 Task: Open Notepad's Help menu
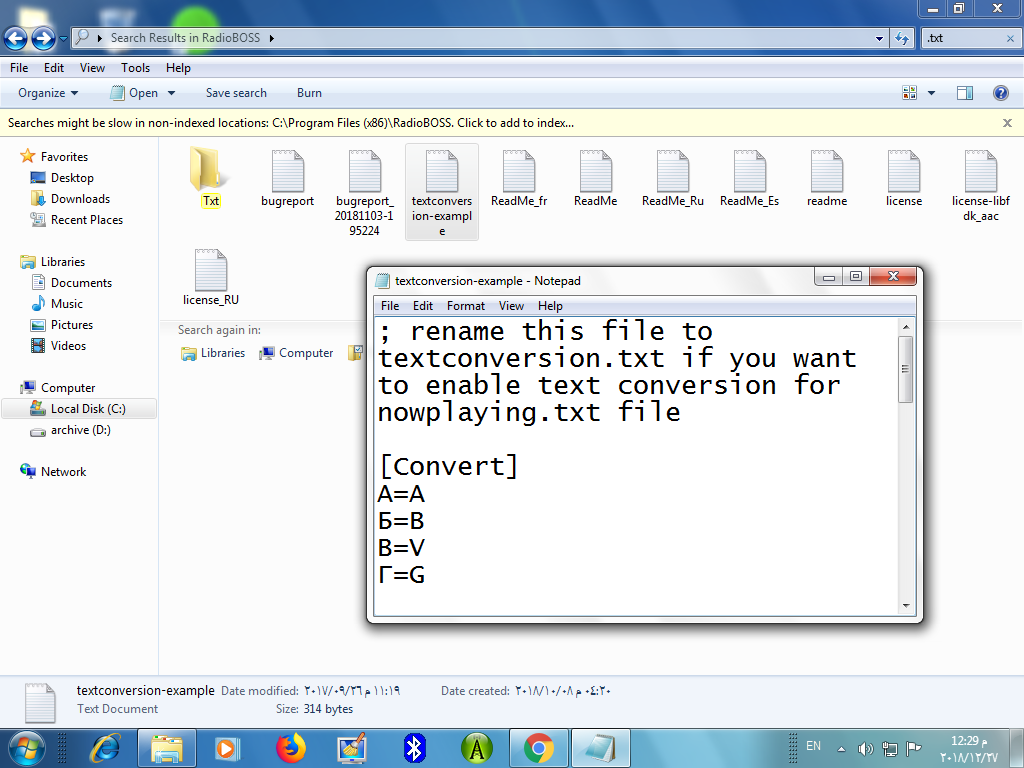(x=550, y=306)
